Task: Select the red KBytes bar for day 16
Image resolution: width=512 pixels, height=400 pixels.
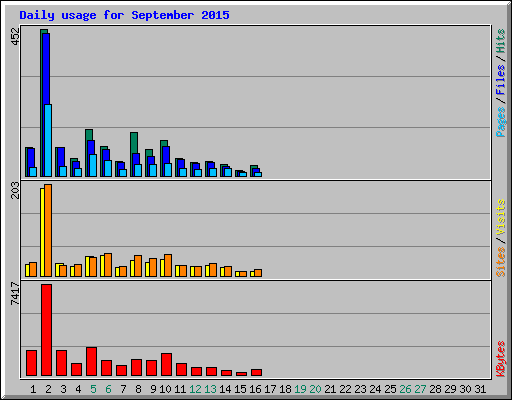Action: [x=256, y=372]
